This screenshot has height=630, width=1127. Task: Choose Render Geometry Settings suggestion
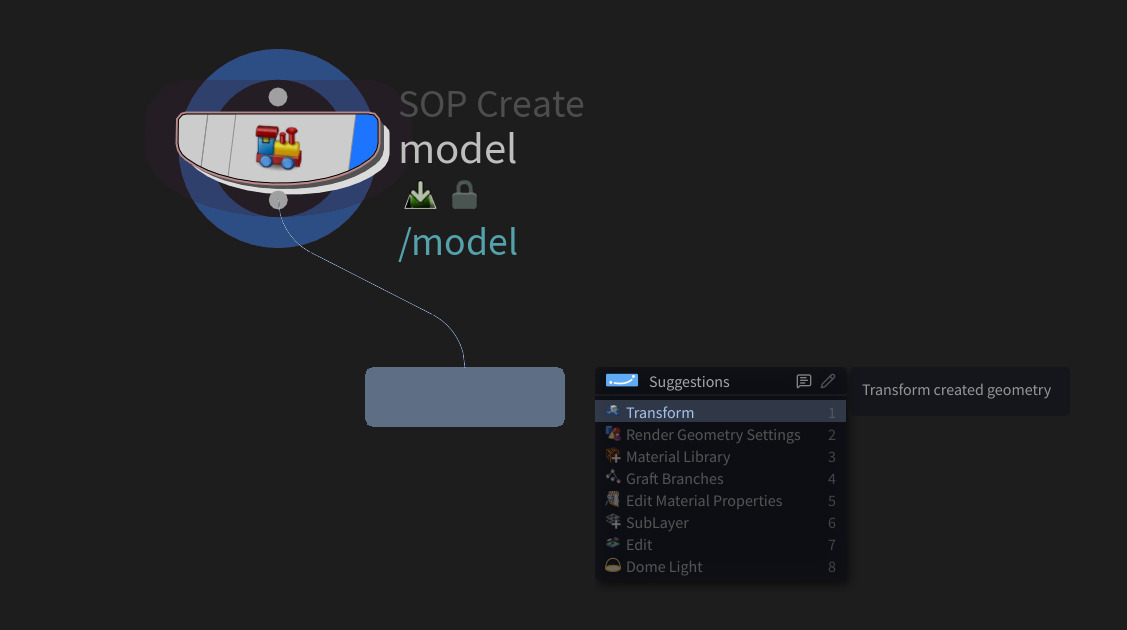click(x=720, y=435)
